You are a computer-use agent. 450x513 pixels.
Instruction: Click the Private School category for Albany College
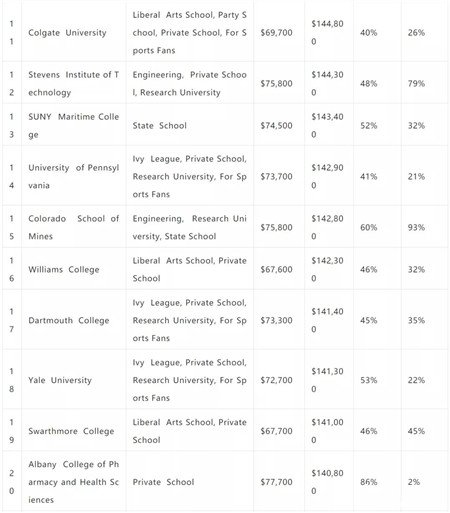pyautogui.click(x=163, y=482)
